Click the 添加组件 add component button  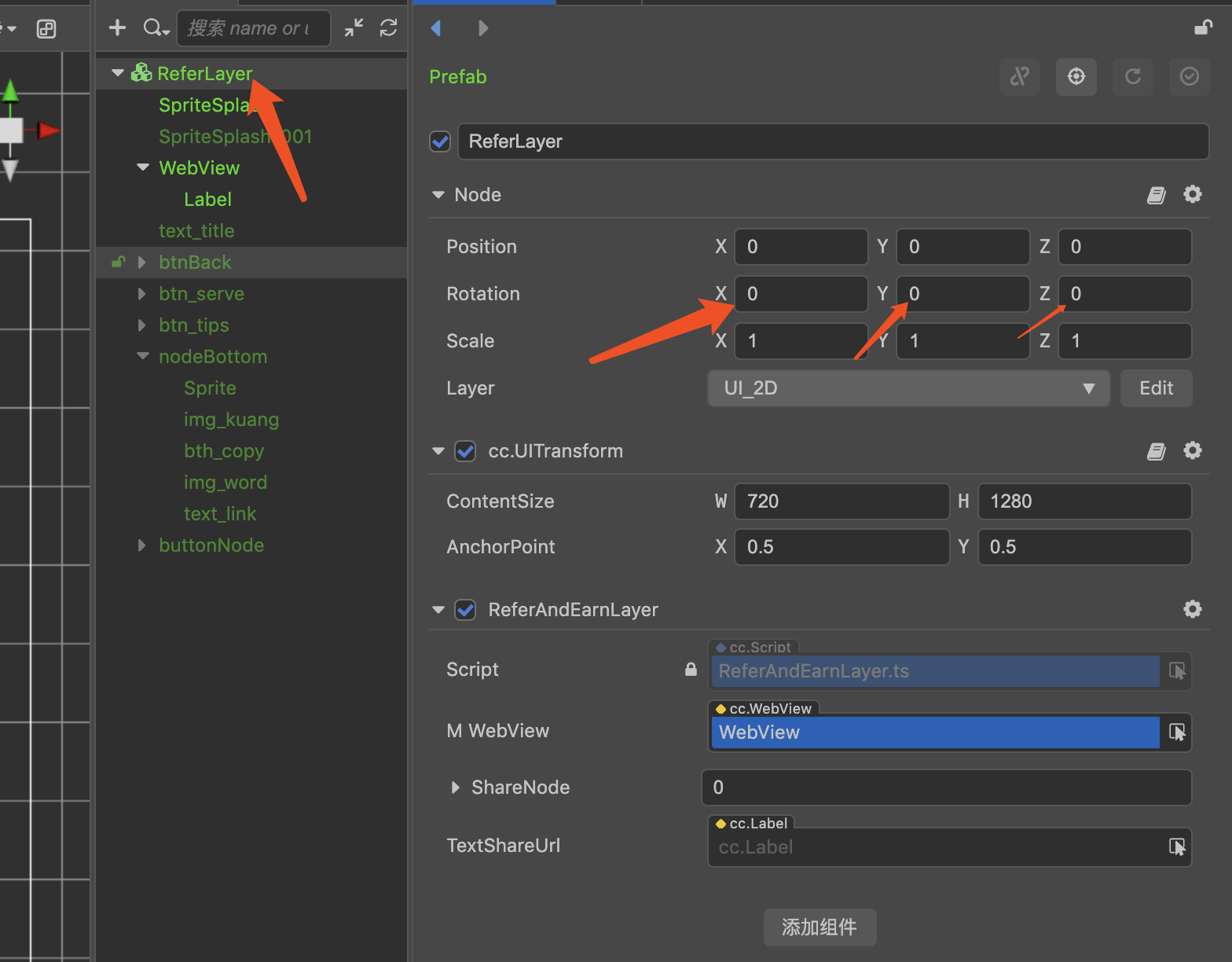pos(819,927)
